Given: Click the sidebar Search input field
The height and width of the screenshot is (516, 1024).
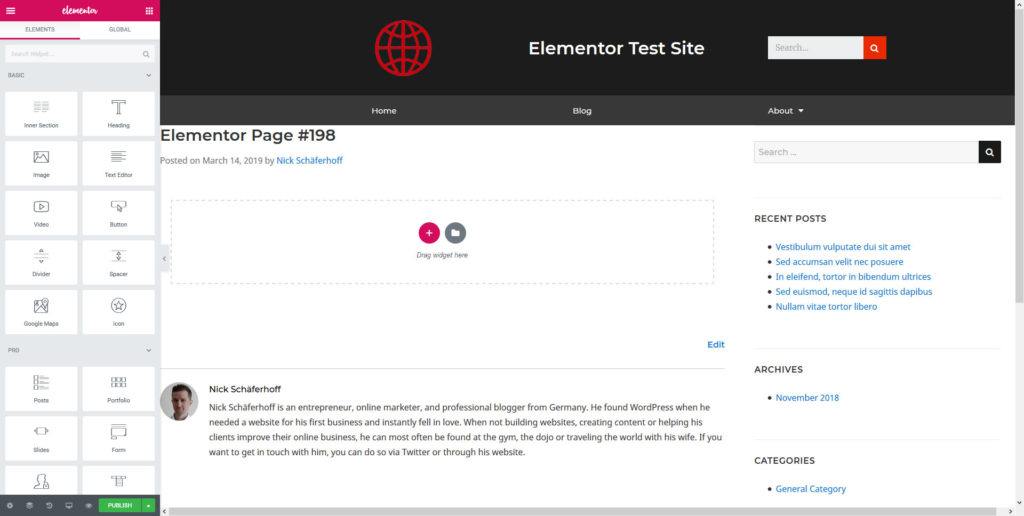Looking at the screenshot, I should coord(866,152).
